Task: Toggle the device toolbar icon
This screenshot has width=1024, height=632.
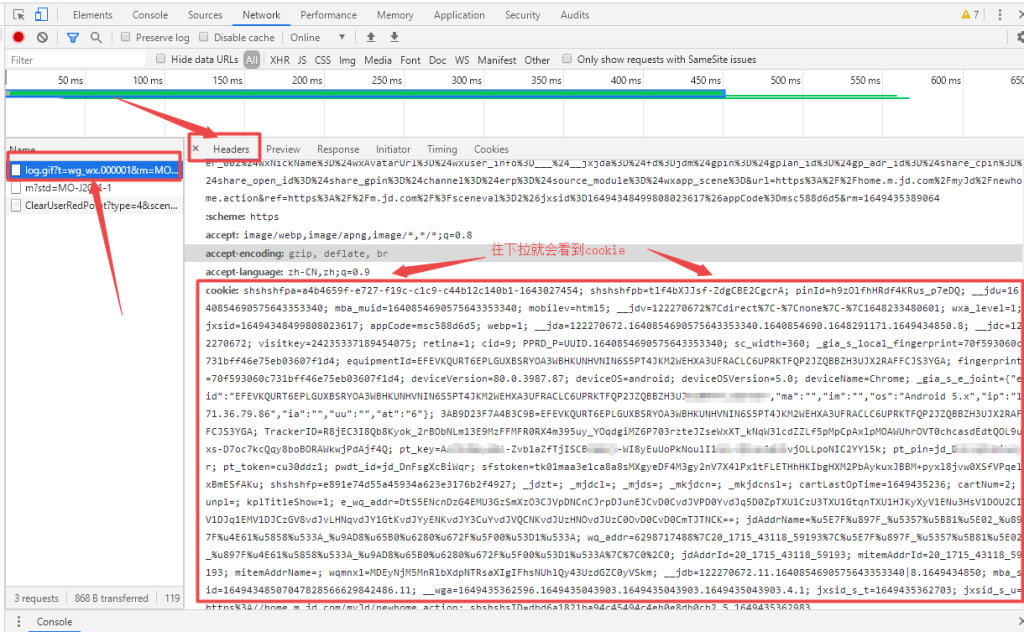Action: (41, 15)
